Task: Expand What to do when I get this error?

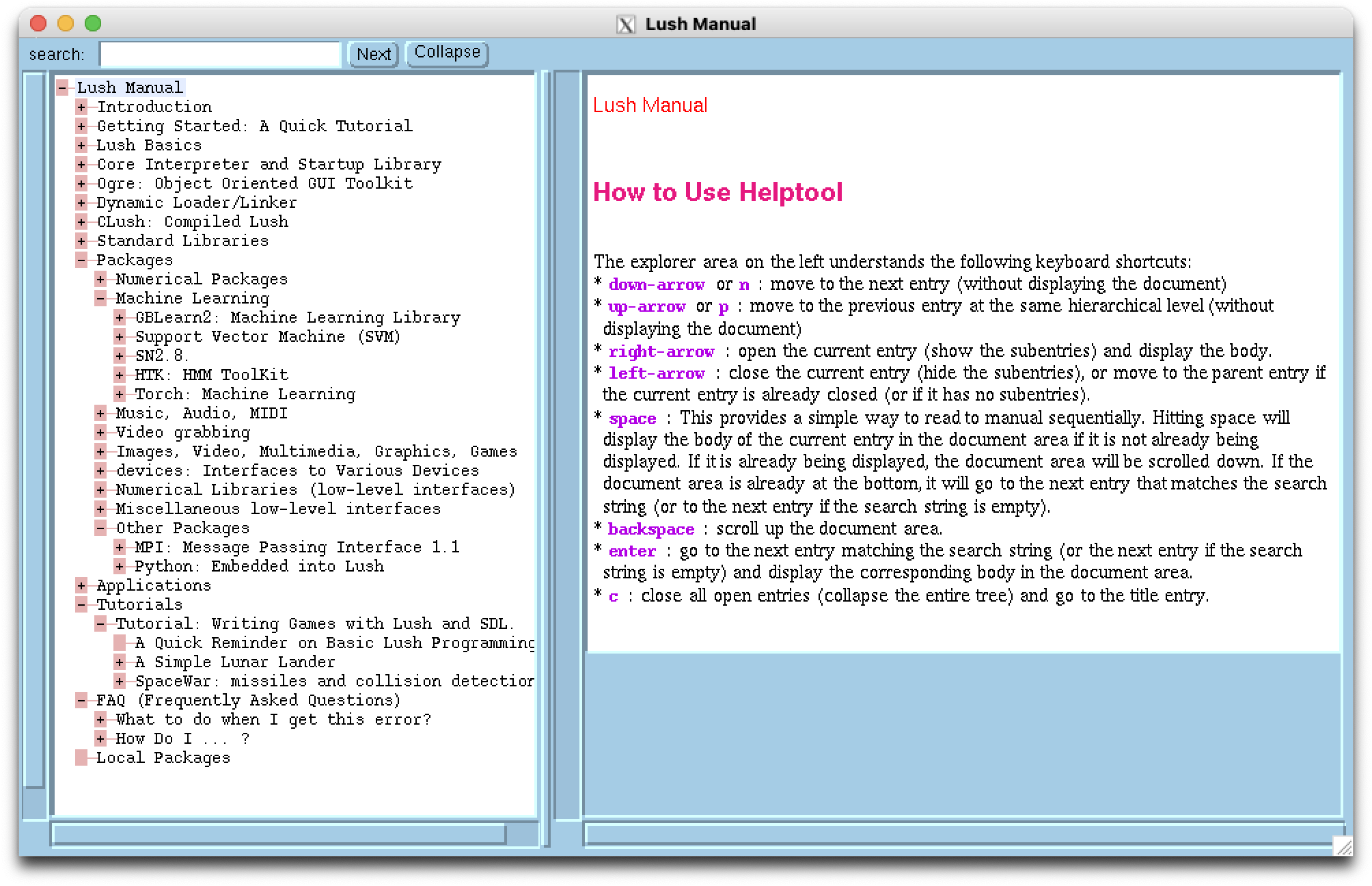Action: pos(100,719)
